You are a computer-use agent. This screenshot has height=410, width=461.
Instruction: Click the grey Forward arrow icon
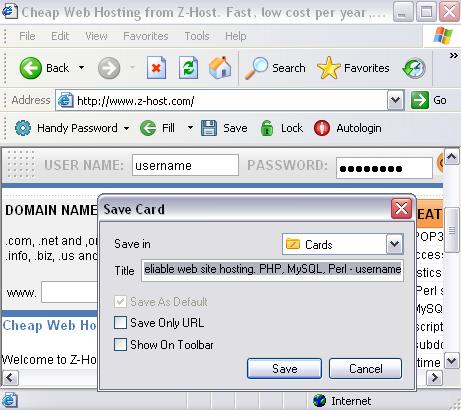(109, 68)
